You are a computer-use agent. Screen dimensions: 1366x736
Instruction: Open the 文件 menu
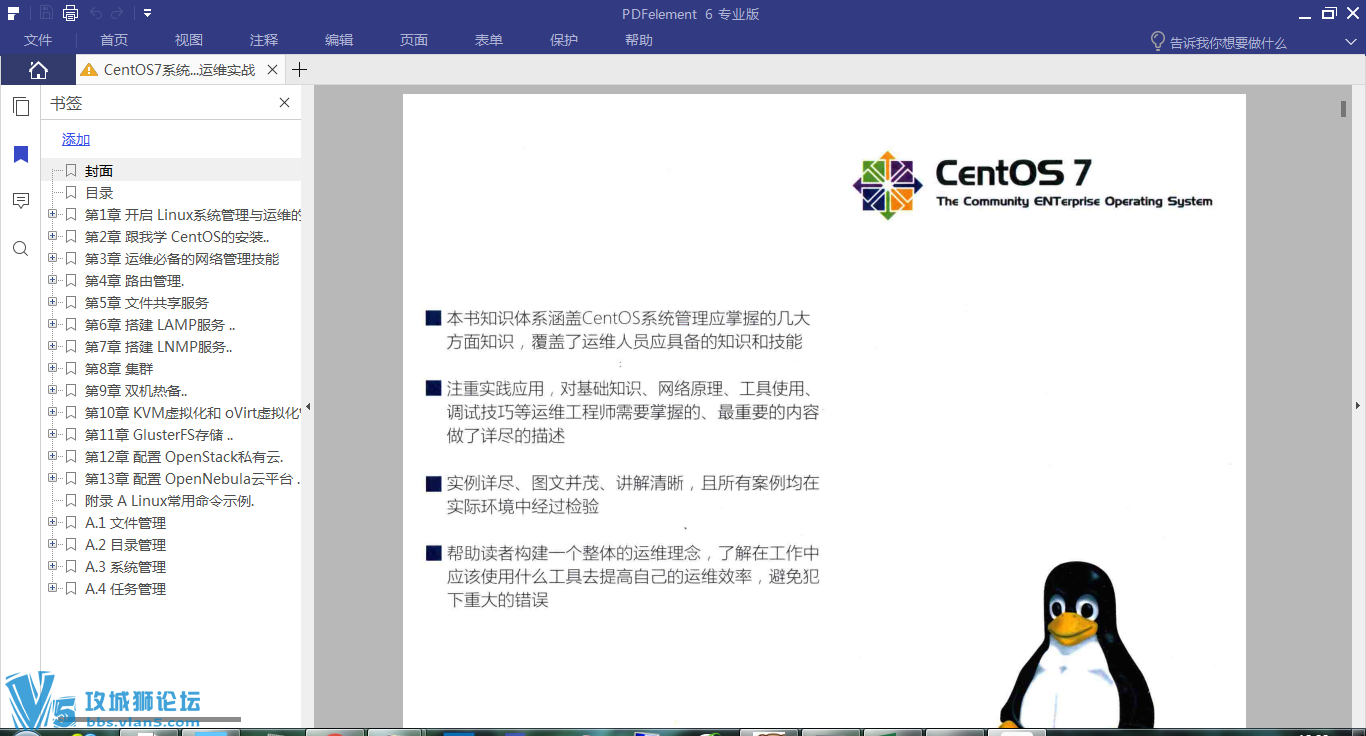[x=38, y=40]
